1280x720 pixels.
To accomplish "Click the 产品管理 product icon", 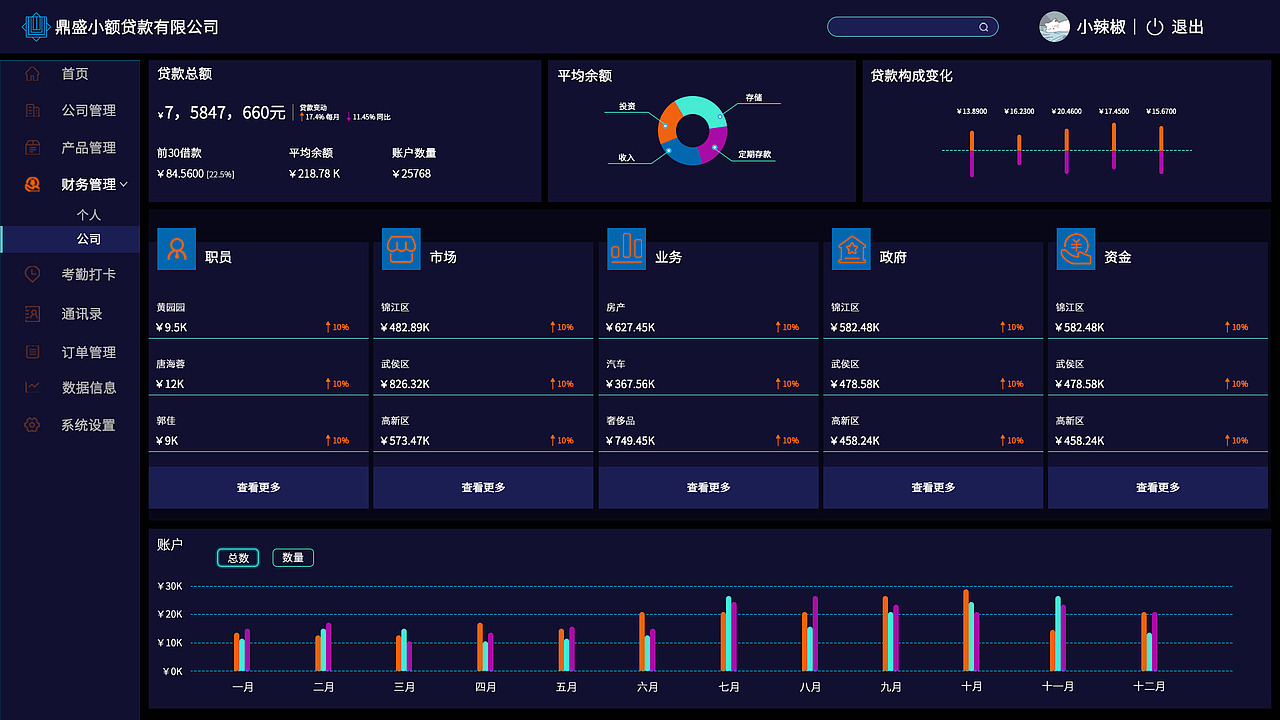I will tap(32, 147).
